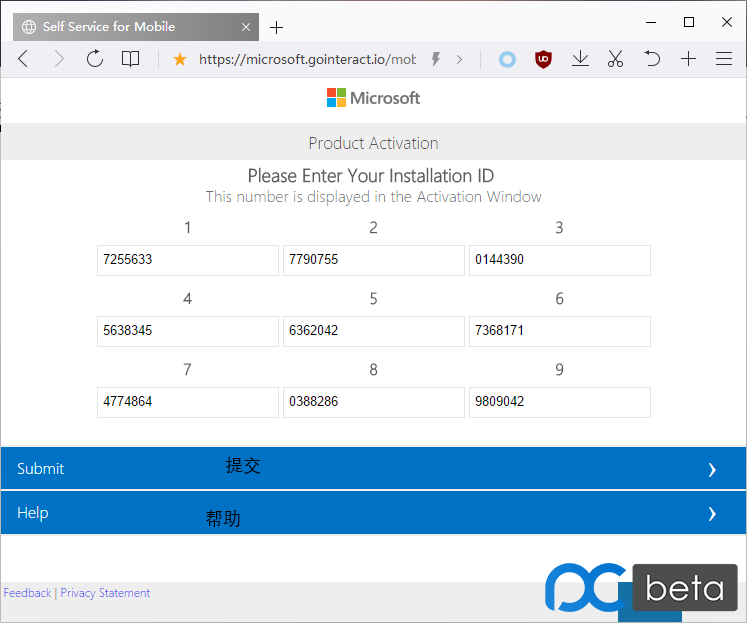Click the address bar URL microsoft.gointeract.io
The width and height of the screenshot is (747, 623).
click(307, 60)
